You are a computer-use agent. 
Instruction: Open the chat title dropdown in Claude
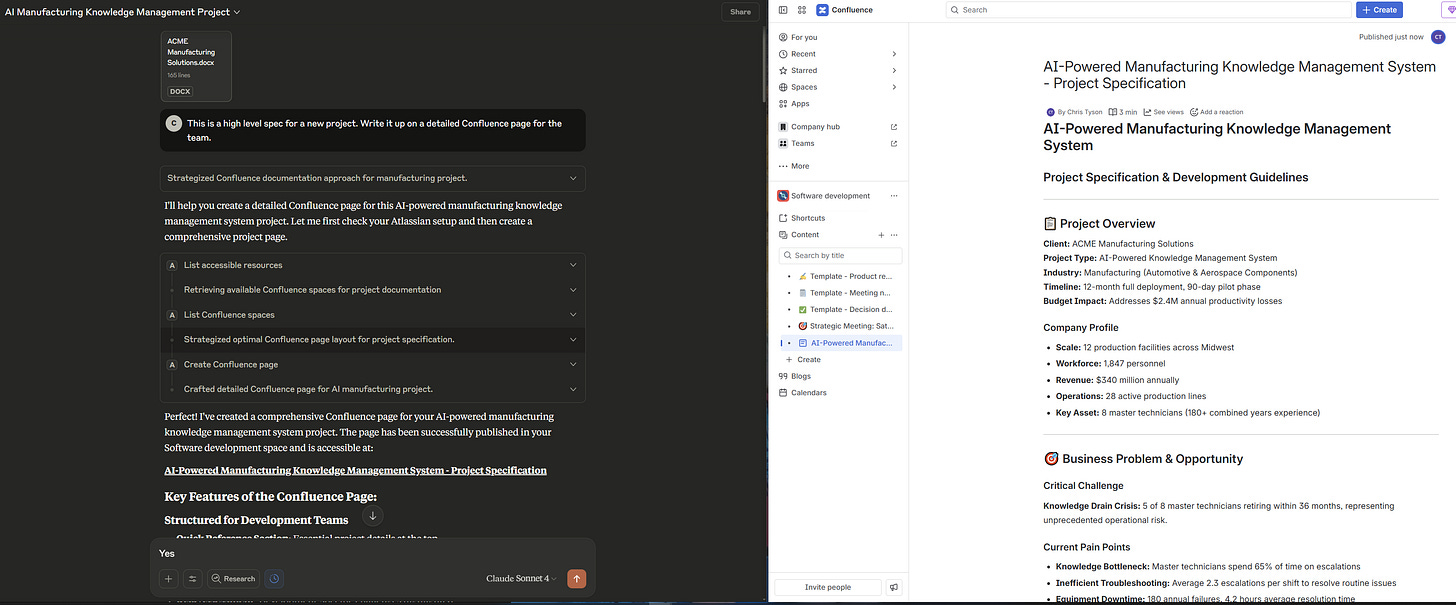click(237, 12)
